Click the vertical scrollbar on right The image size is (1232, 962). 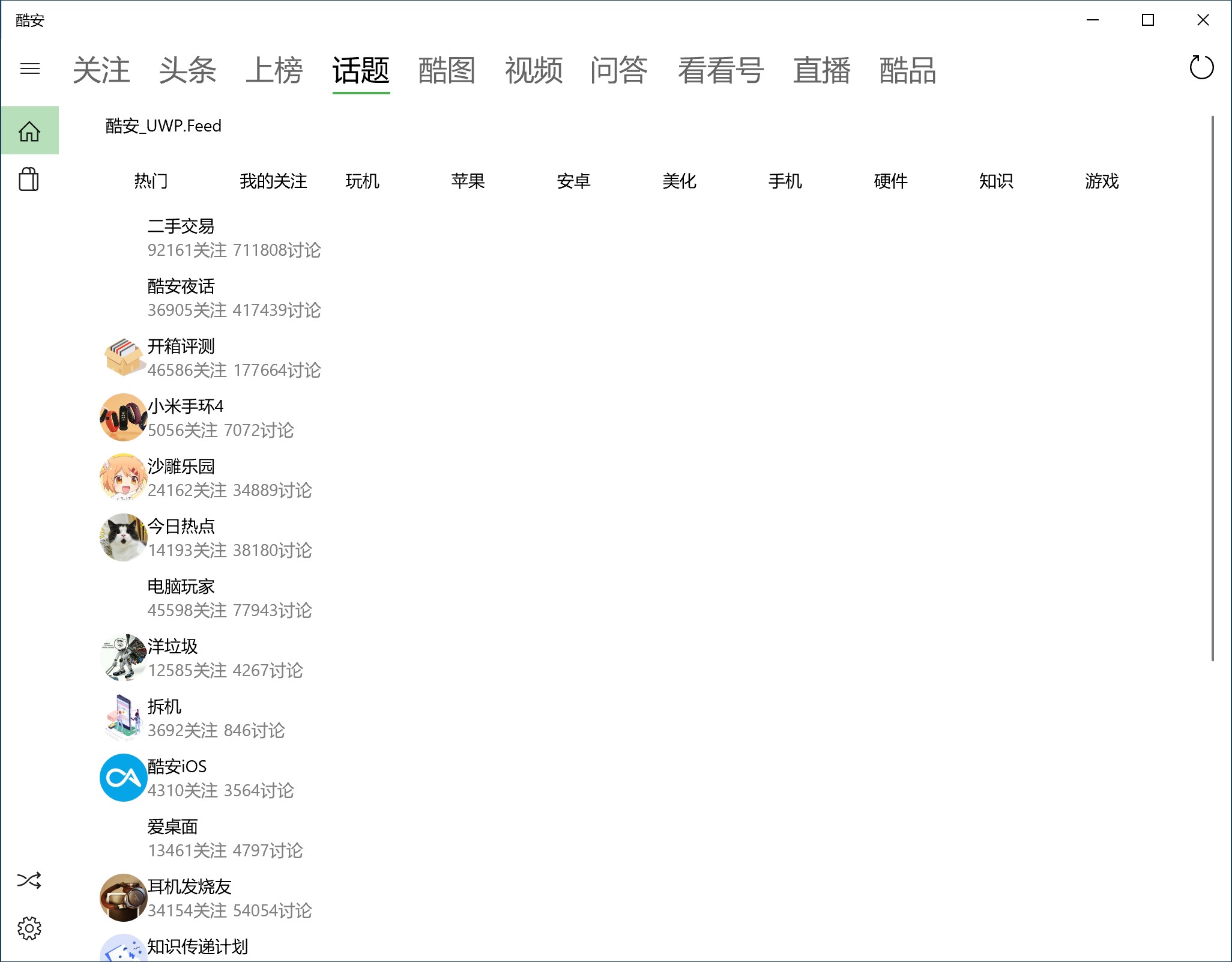1212,388
